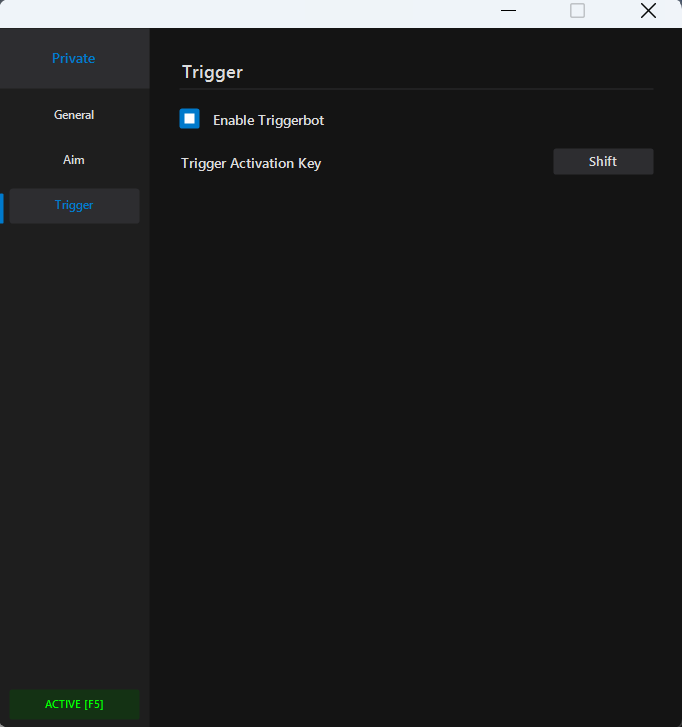This screenshot has height=727, width=682.
Task: Switch to the Aim tab
Action: (x=74, y=160)
